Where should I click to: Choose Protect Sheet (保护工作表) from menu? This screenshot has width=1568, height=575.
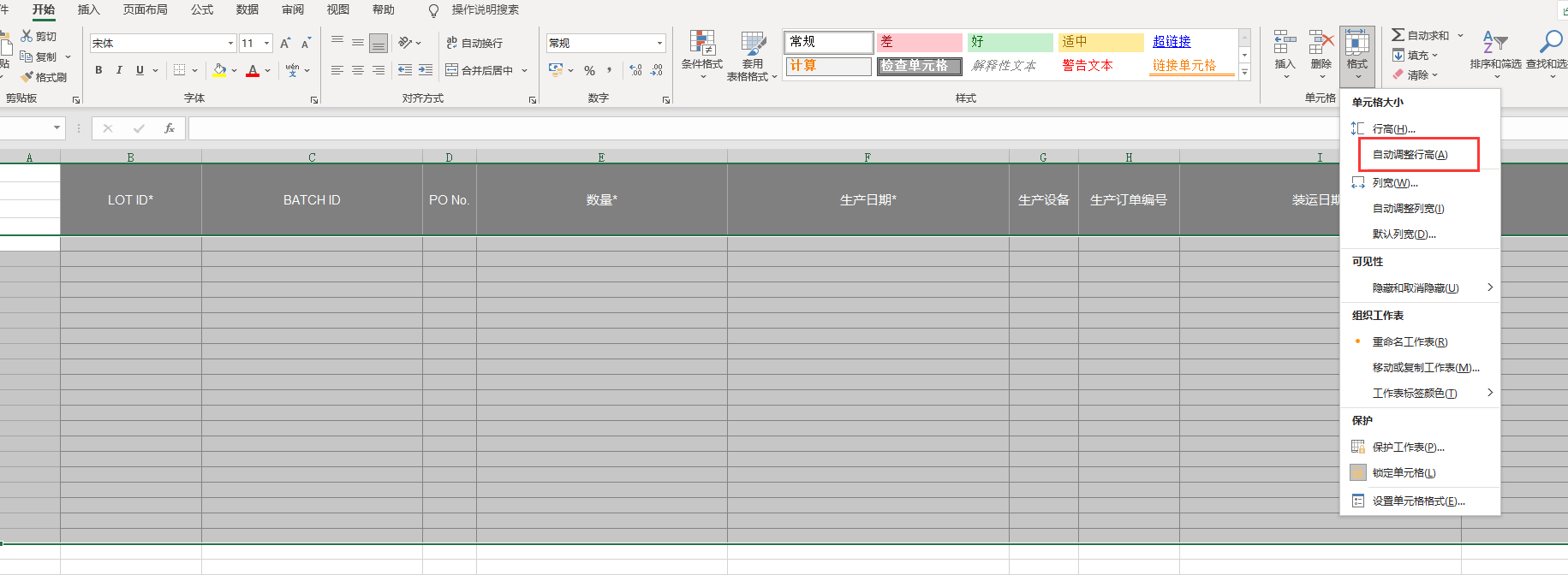pyautogui.click(x=1408, y=447)
